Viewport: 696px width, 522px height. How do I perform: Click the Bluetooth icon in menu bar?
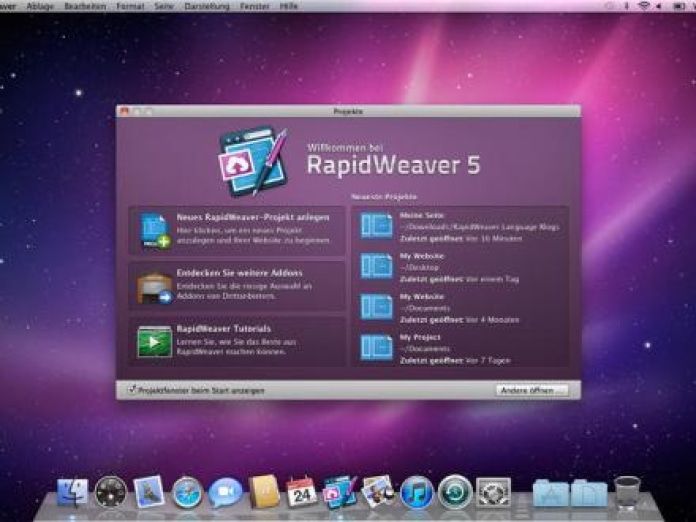coord(627,6)
